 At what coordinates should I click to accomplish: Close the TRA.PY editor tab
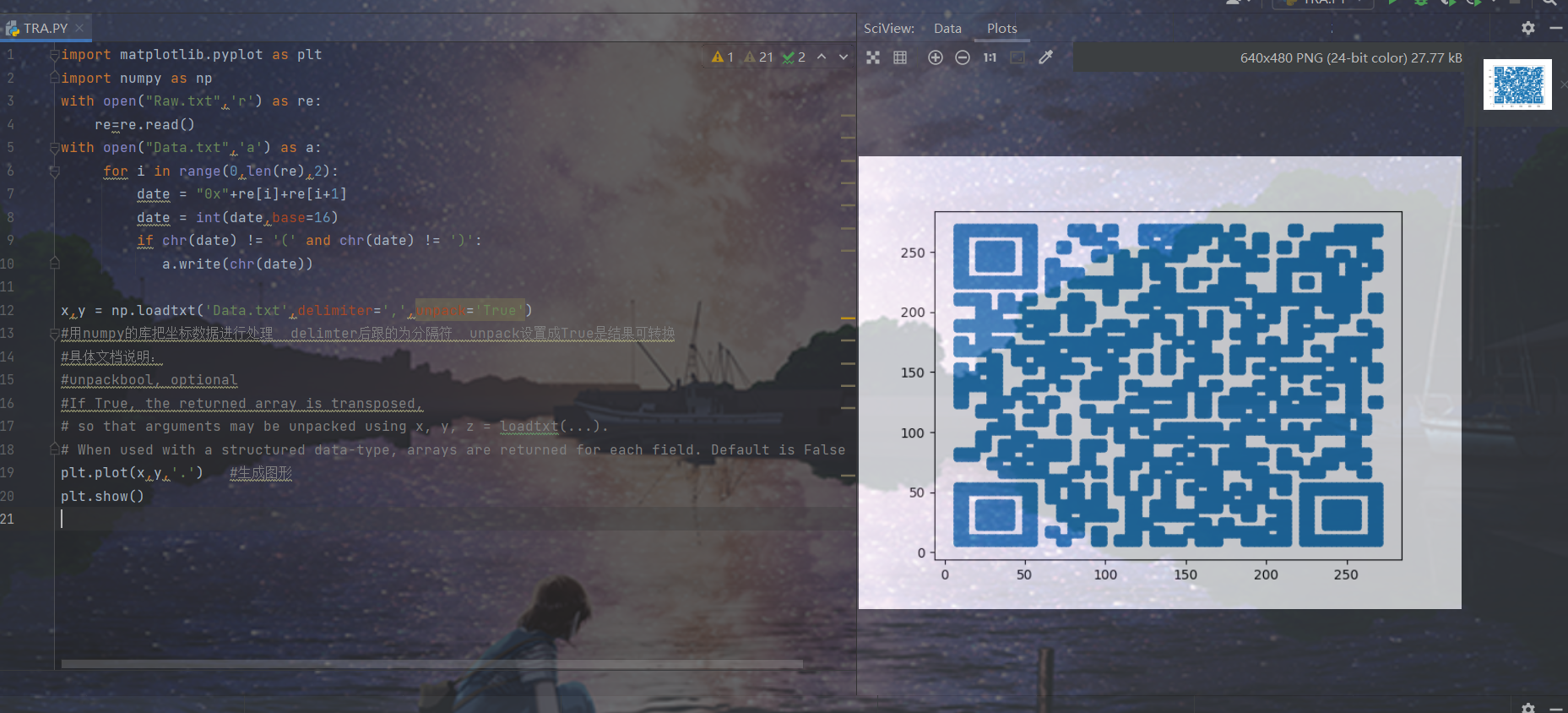pos(79,28)
